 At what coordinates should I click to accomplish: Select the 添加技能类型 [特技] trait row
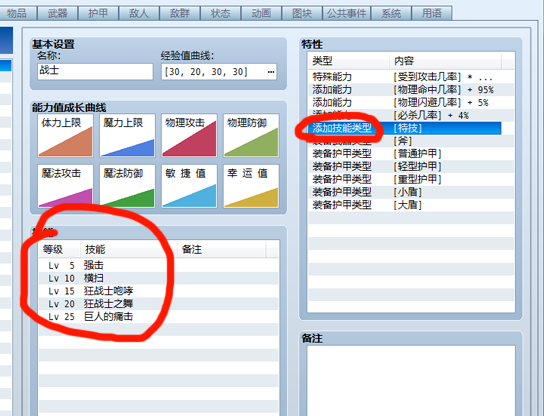[405, 128]
